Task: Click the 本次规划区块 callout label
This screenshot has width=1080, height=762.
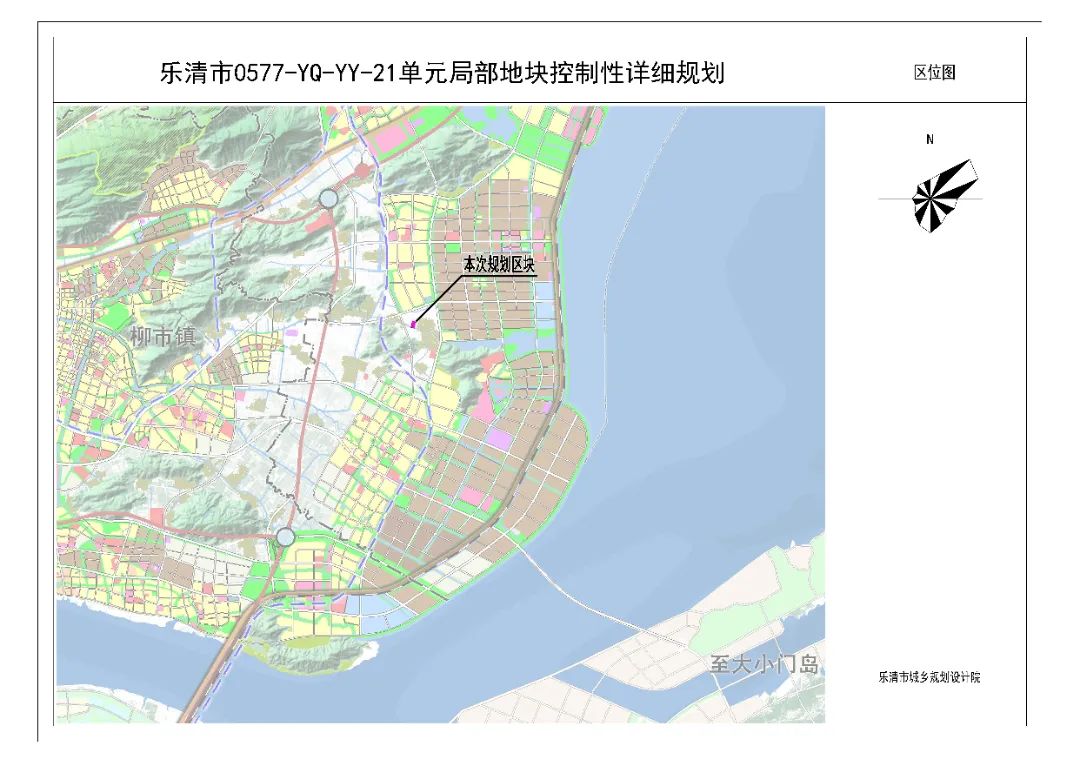Action: click(x=499, y=265)
